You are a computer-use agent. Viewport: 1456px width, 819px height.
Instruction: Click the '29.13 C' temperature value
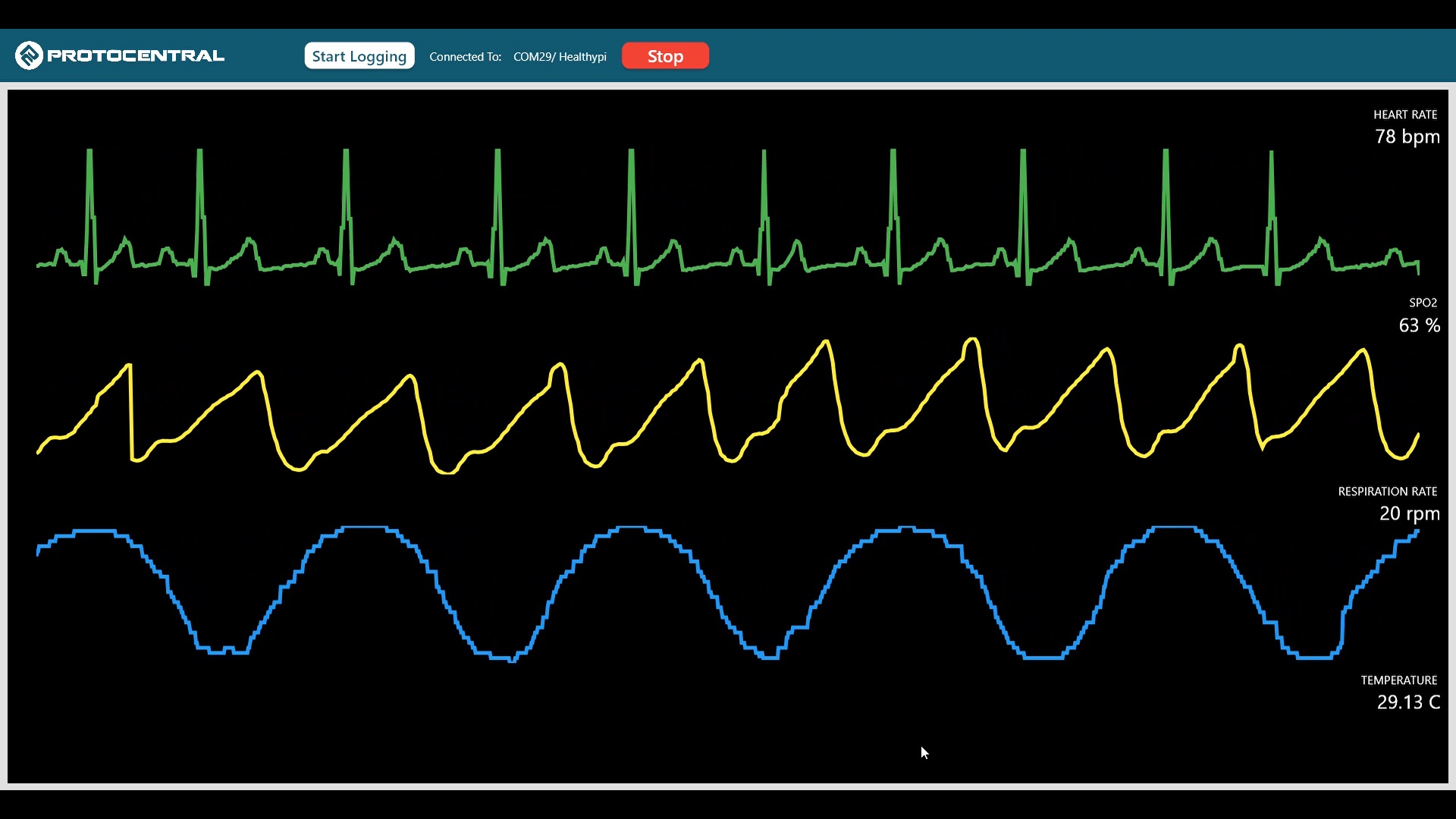(x=1408, y=702)
